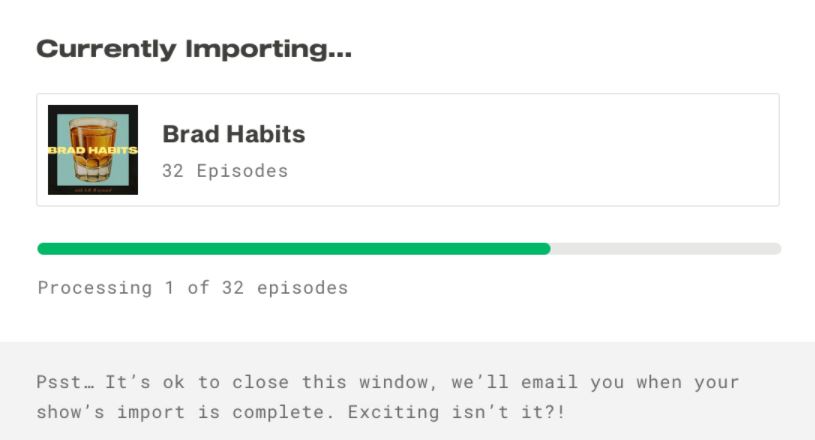
Task: Click the yellow BRAD HABITS text on cover
Action: 92,151
